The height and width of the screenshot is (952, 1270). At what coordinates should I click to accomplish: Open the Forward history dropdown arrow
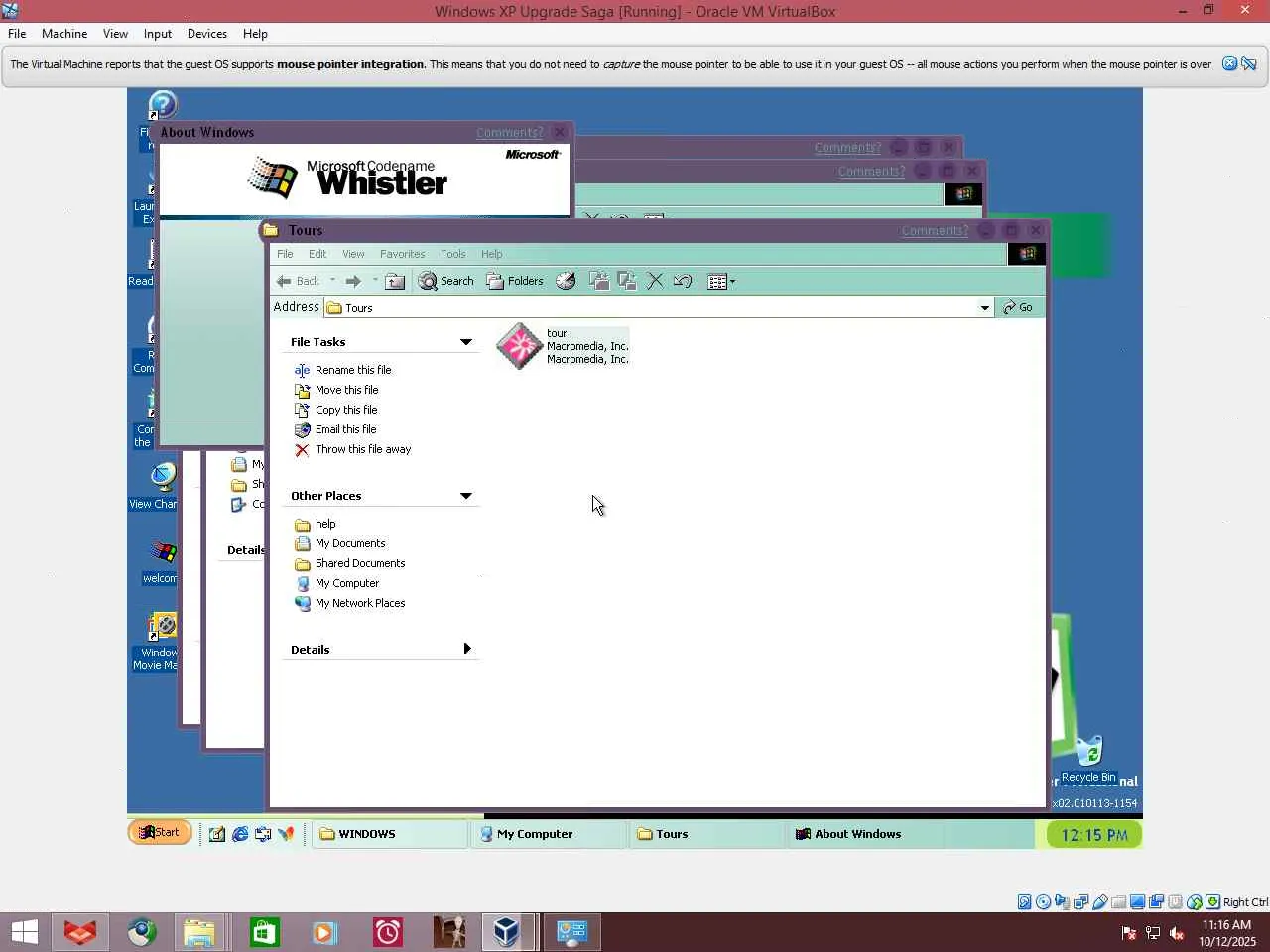coord(375,281)
